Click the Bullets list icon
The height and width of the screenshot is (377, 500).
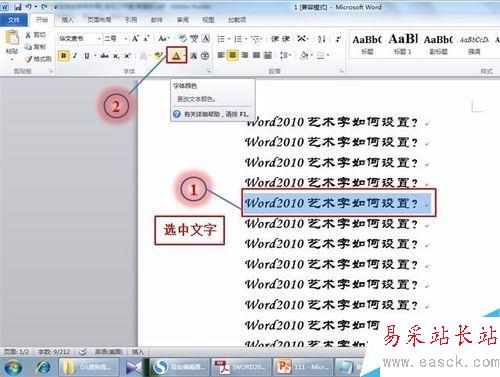pos(221,39)
